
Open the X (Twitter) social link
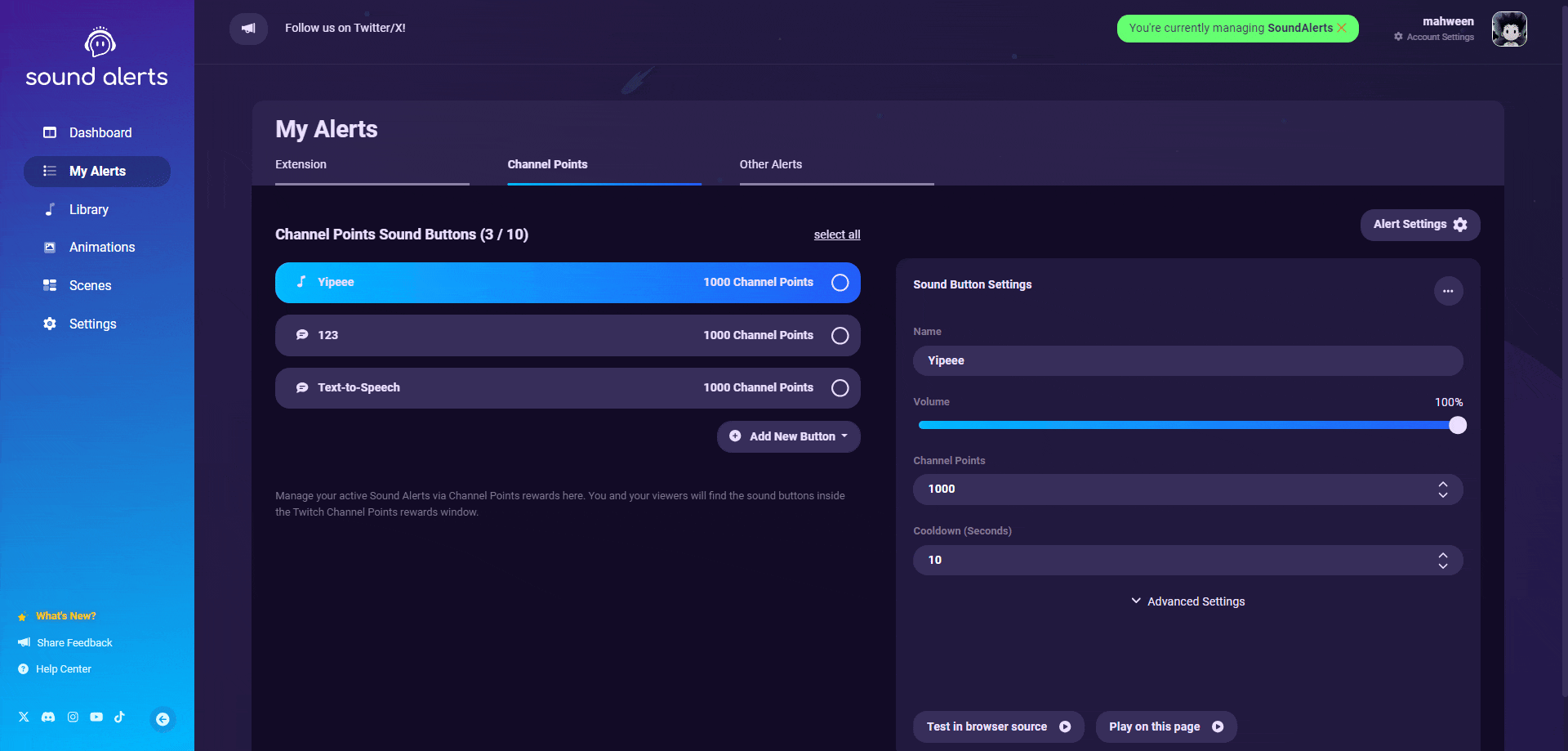(x=24, y=717)
